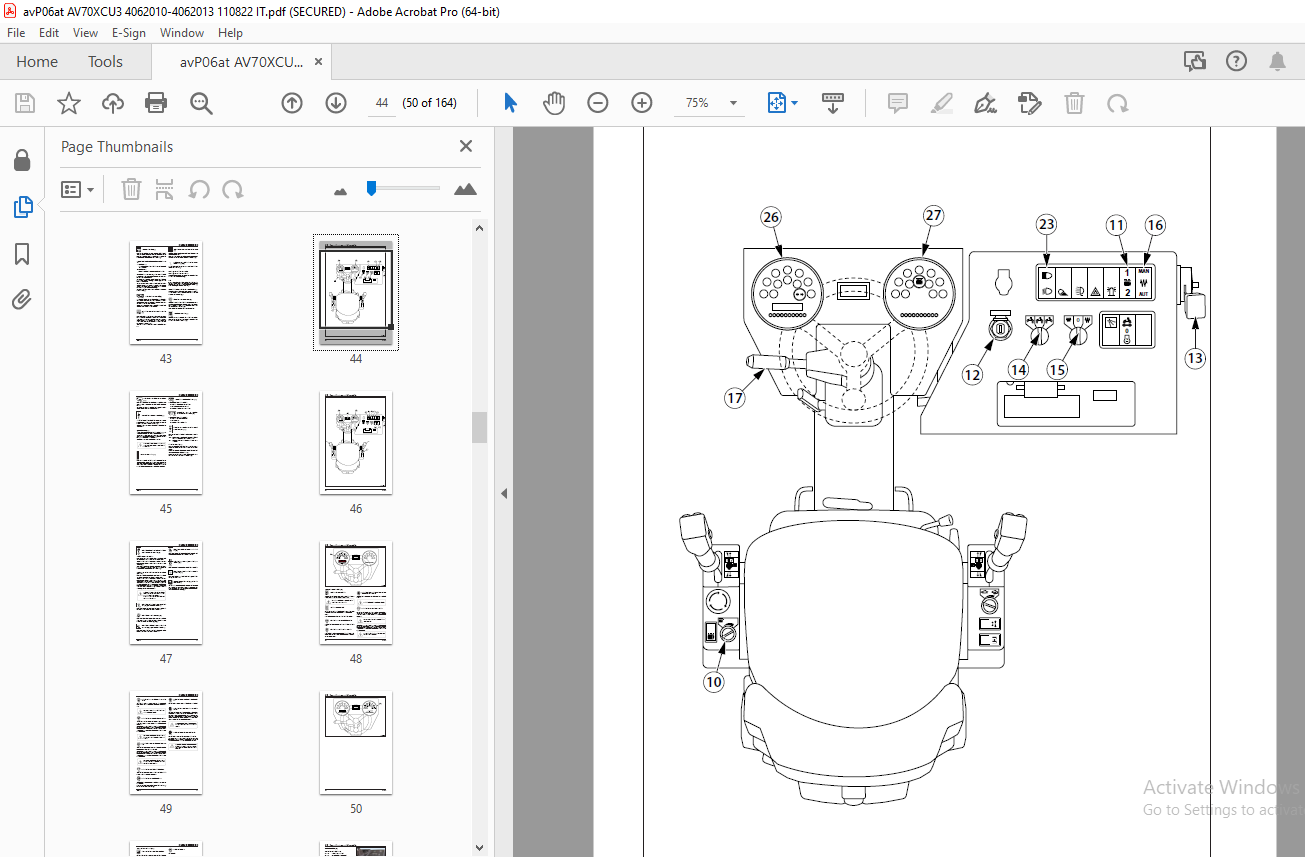The width and height of the screenshot is (1305, 857).
Task: Open the Edit menu
Action: [49, 33]
